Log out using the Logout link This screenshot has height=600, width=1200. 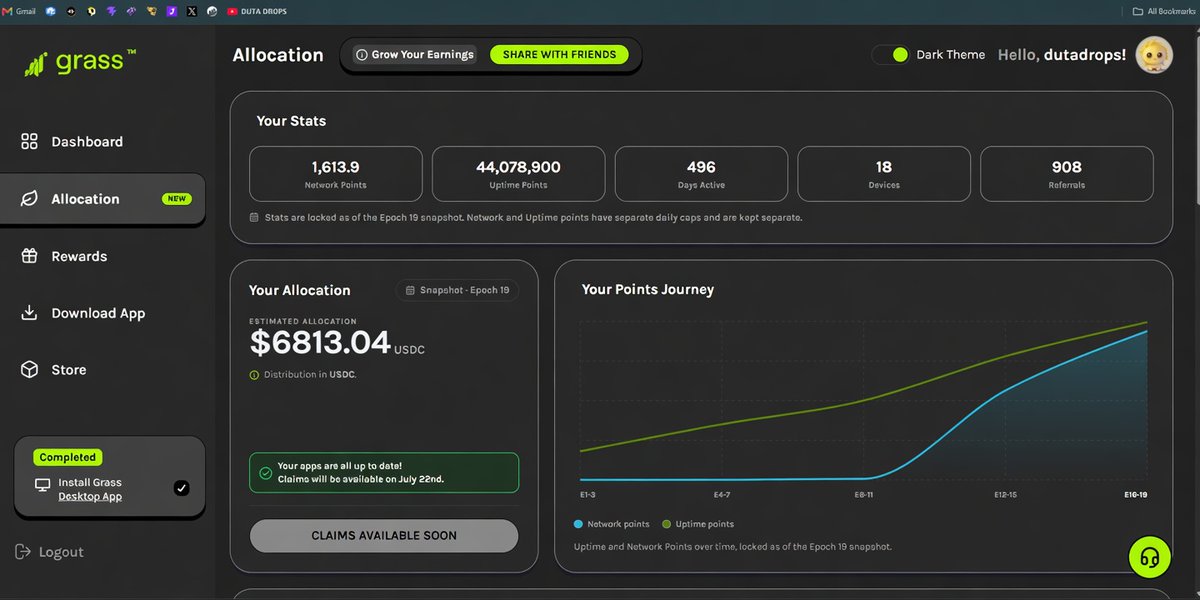(50, 552)
